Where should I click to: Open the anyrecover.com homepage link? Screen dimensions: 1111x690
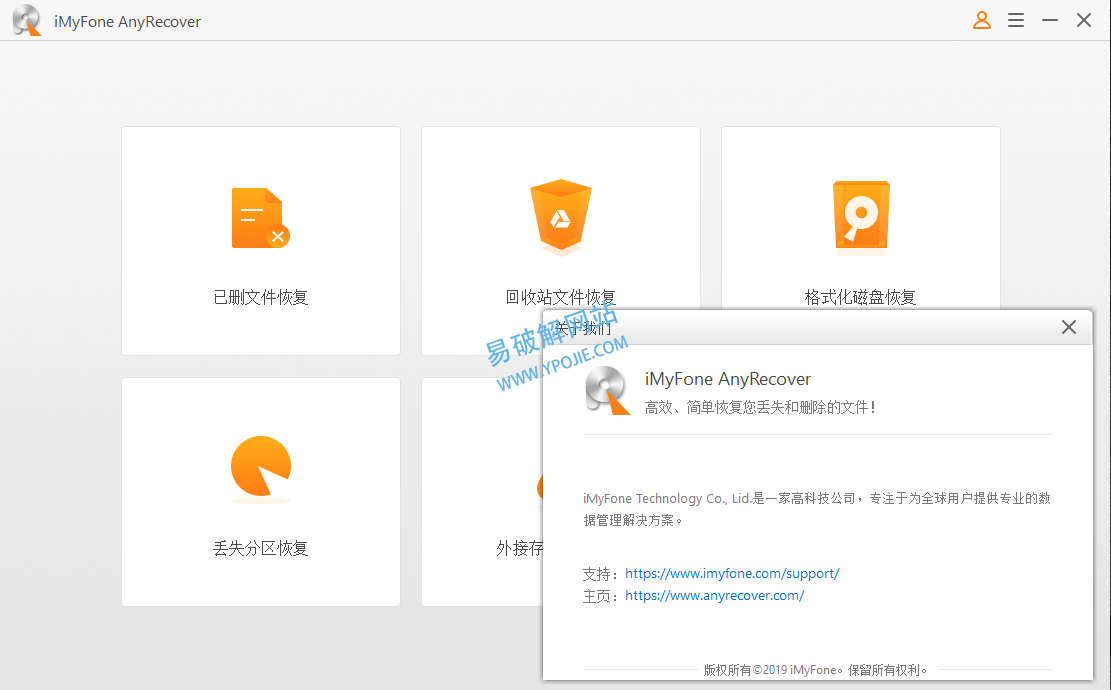coord(714,596)
